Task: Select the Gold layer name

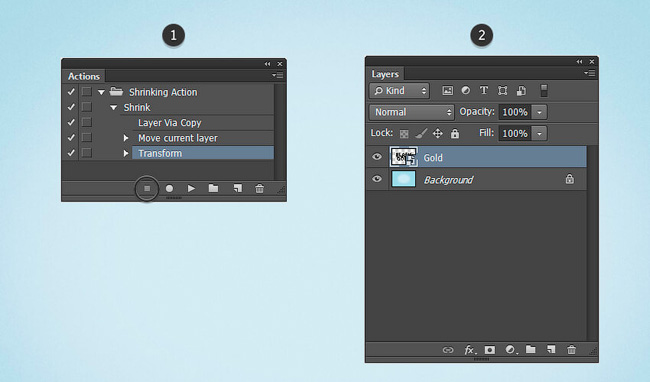Action: 433,158
